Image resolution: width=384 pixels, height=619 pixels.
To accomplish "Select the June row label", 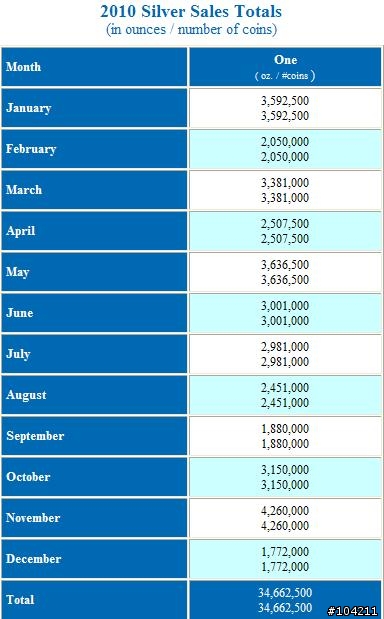I will 94,313.
